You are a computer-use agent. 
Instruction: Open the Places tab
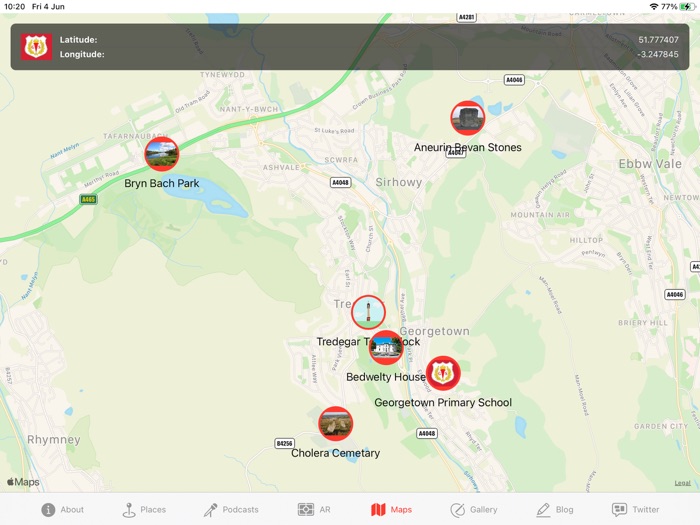click(x=144, y=509)
